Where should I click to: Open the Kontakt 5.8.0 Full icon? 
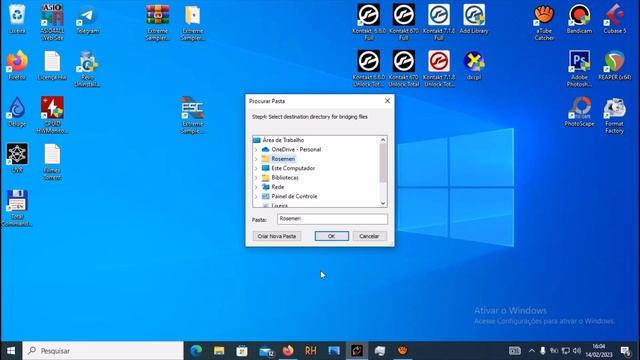coord(369,22)
